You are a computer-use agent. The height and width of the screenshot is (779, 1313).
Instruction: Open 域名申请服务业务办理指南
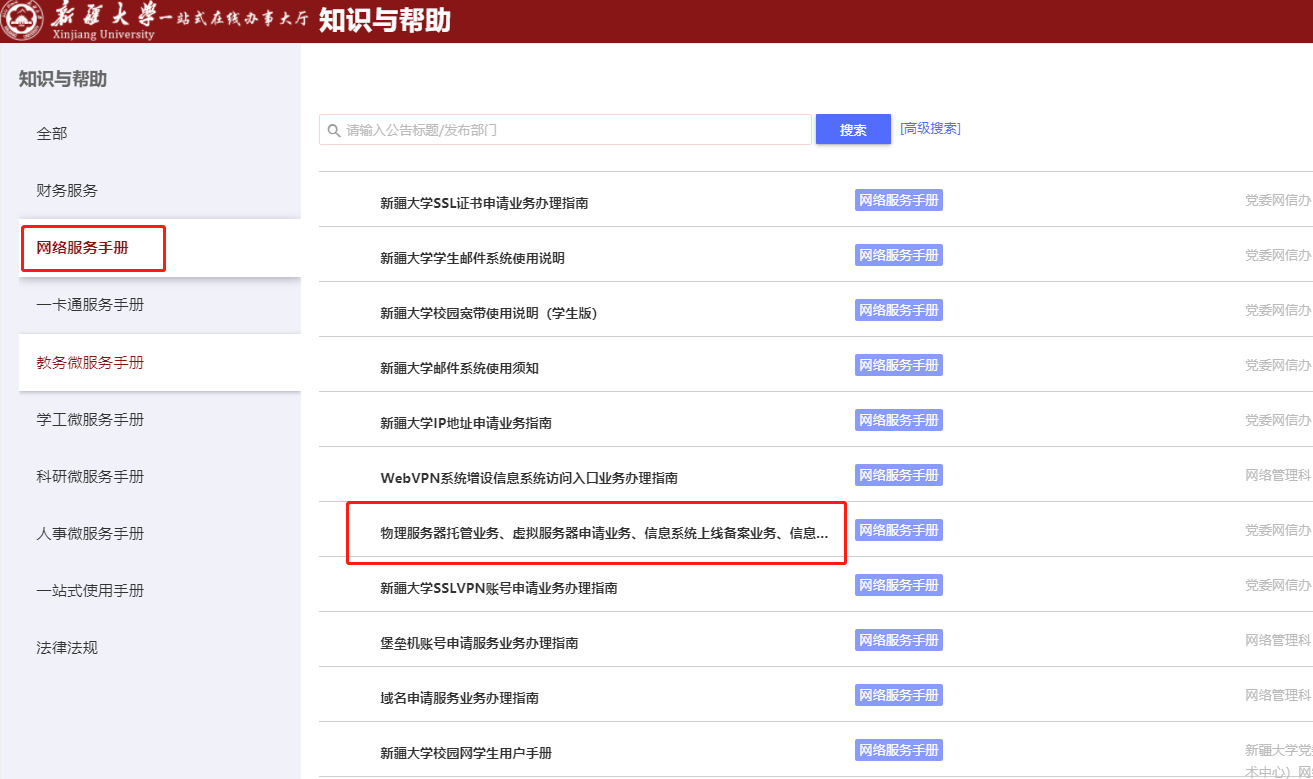coord(459,698)
